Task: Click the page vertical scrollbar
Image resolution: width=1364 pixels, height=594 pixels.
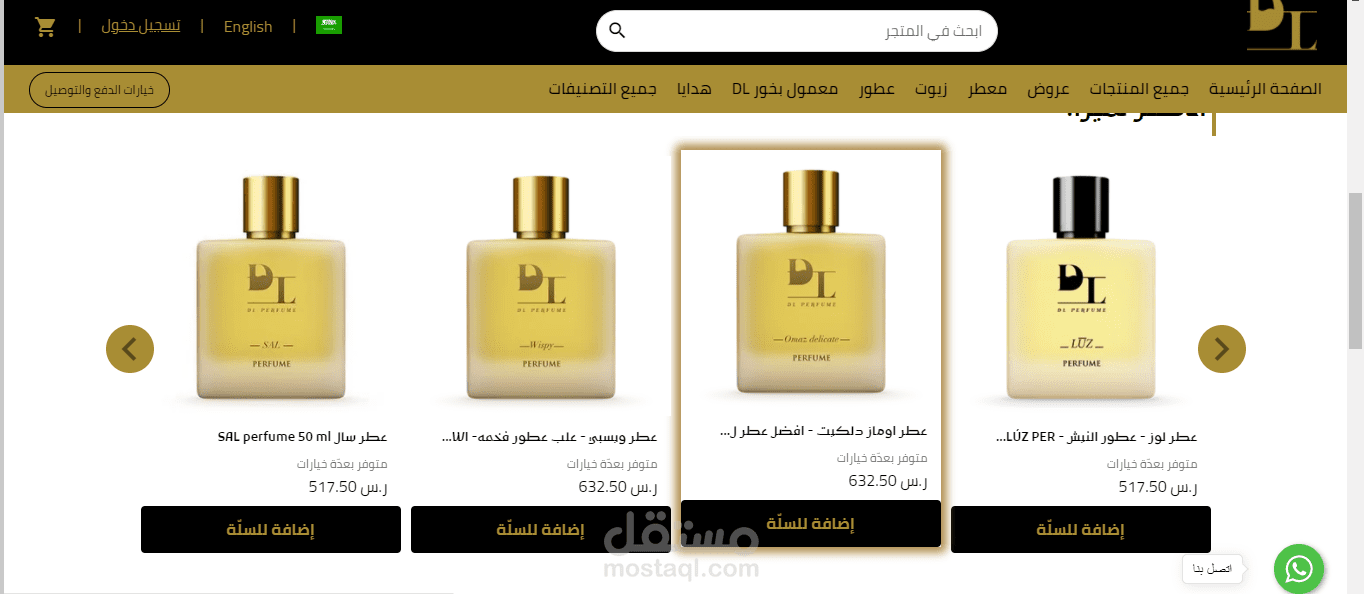Action: point(1355,270)
